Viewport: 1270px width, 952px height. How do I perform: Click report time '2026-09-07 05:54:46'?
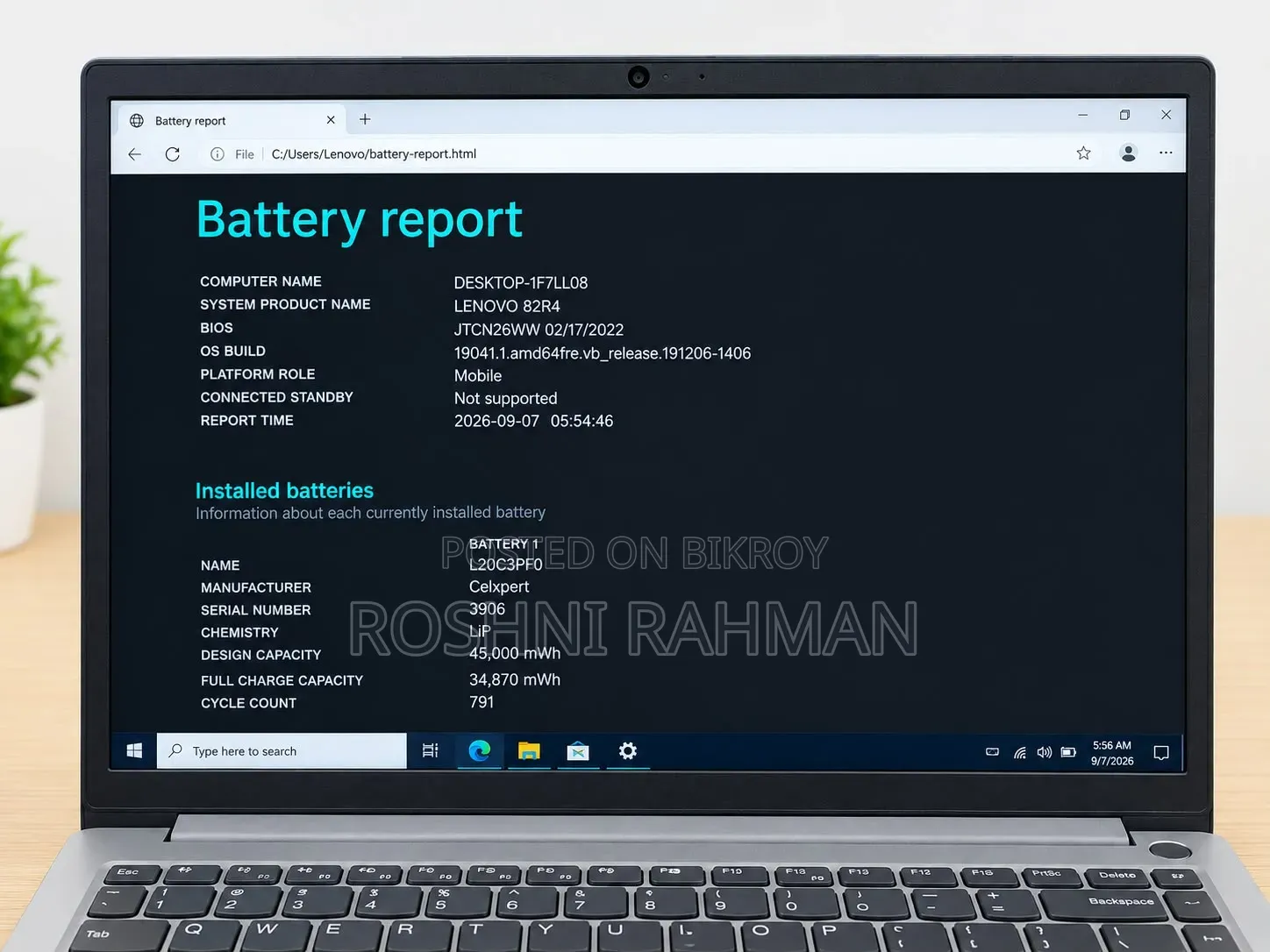click(x=533, y=422)
